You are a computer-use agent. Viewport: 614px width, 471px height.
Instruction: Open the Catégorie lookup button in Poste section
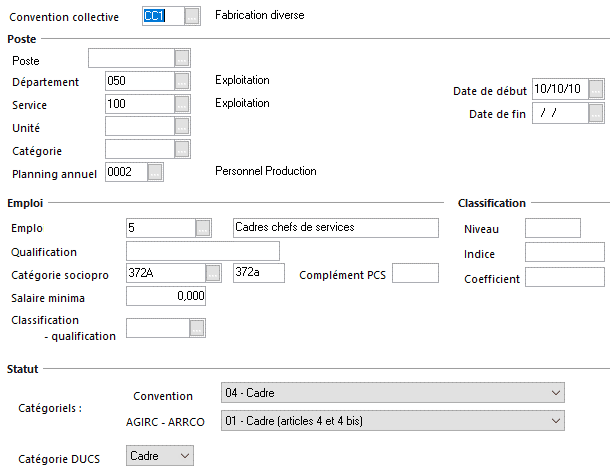pos(182,149)
